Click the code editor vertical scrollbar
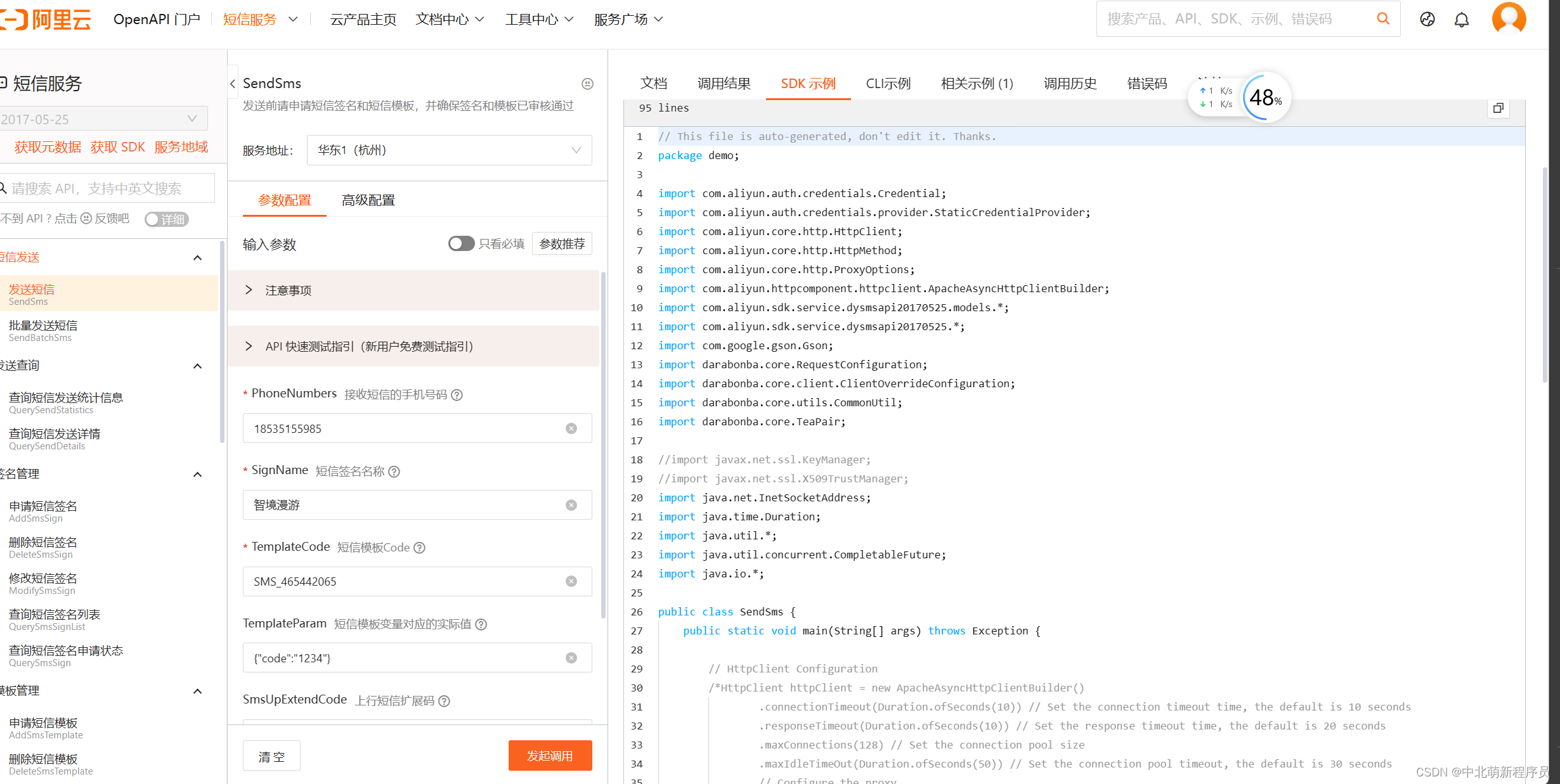1560x784 pixels. pyautogui.click(x=1544, y=274)
